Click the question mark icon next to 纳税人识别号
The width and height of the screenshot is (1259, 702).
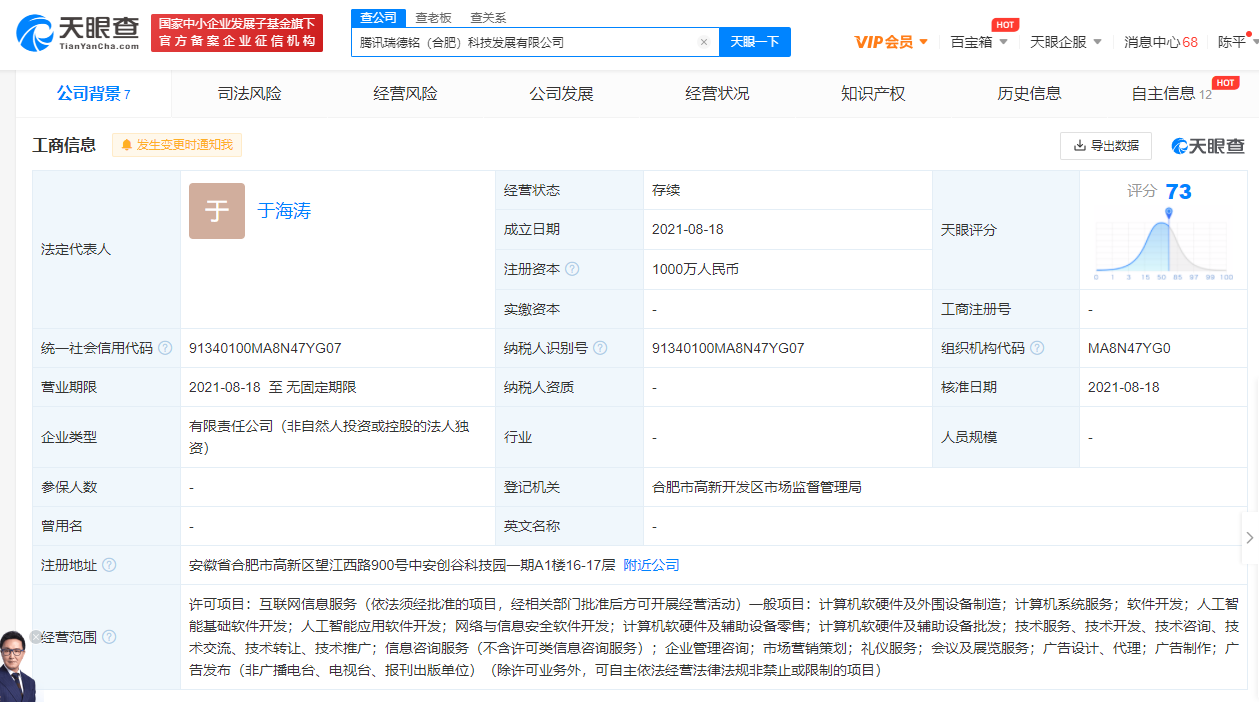pos(600,348)
